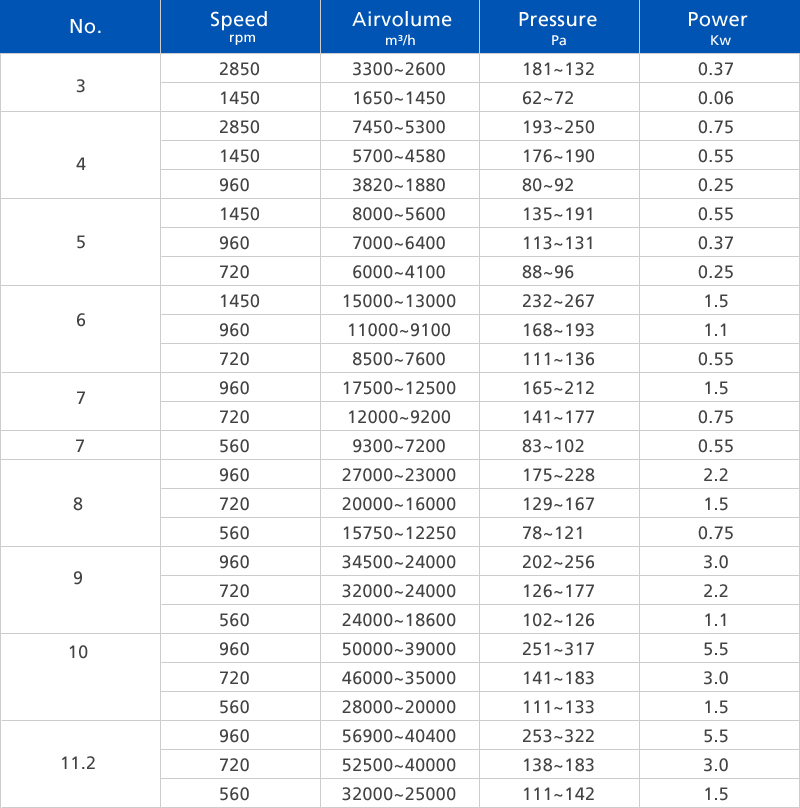Viewport: 800px width, 808px height.
Task: Click the airvolume cell 7450~5300
Action: point(402,127)
